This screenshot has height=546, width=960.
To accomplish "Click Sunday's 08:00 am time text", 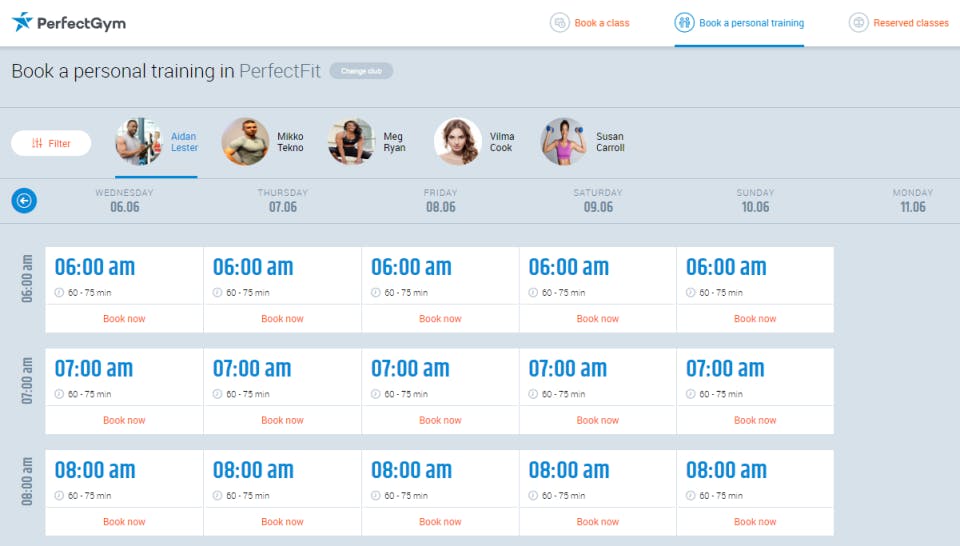I will tap(726, 470).
